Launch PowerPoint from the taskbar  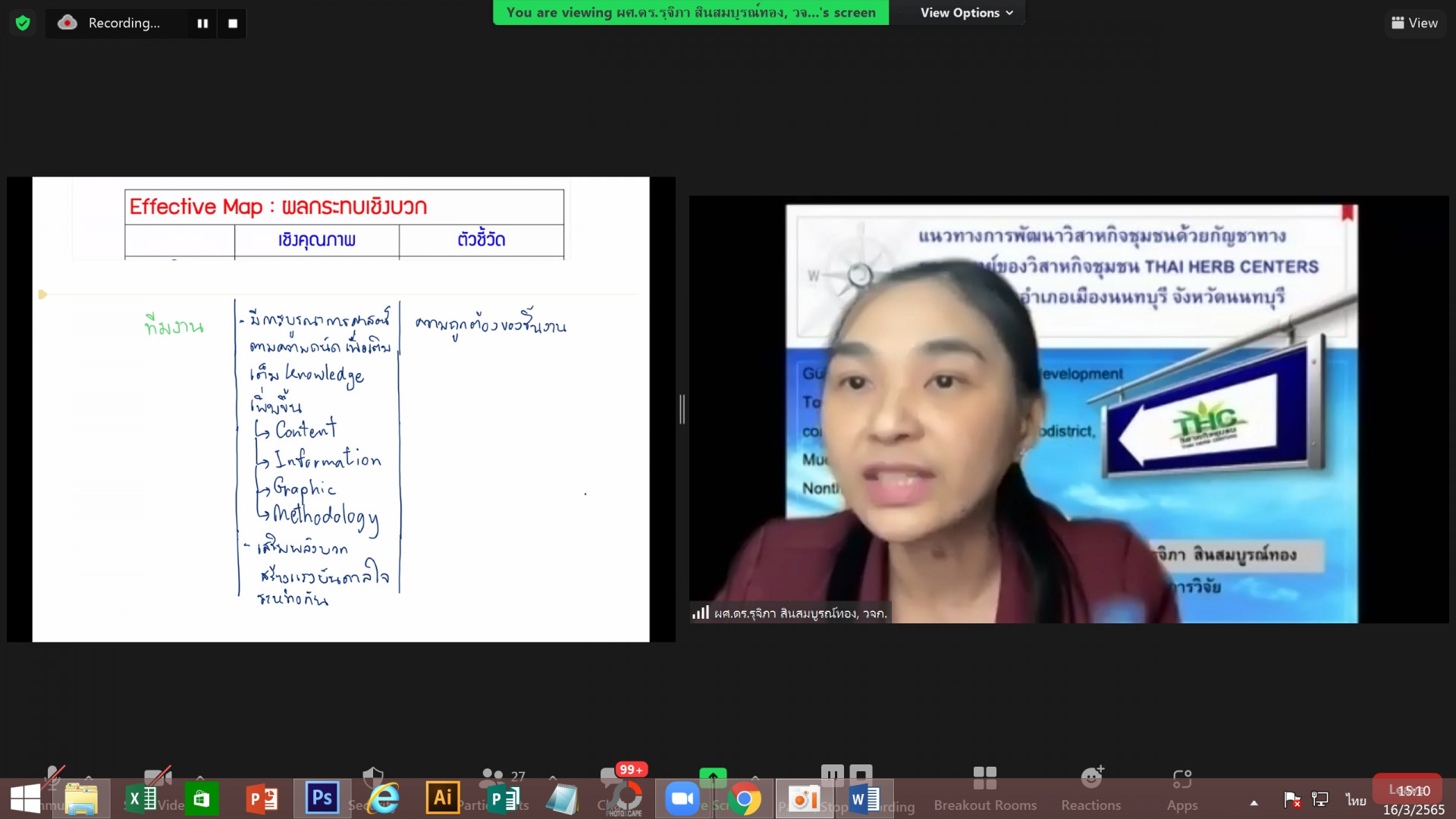point(262,799)
